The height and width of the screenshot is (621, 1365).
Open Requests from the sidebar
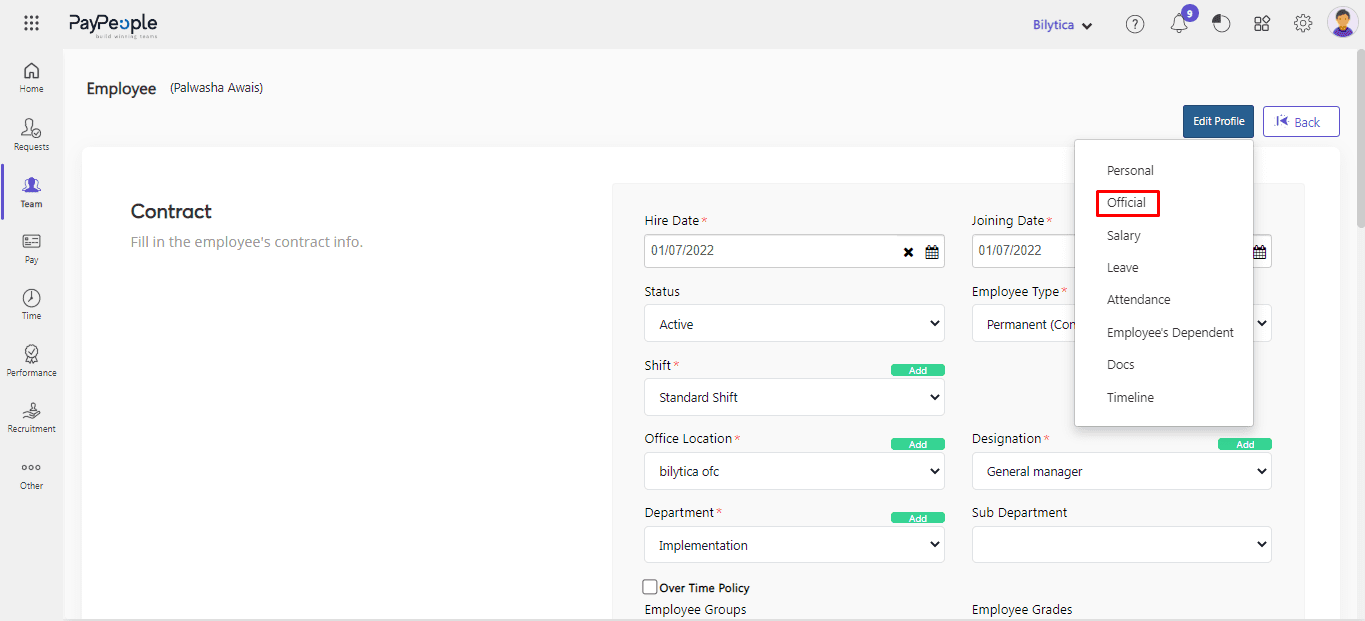pos(31,134)
